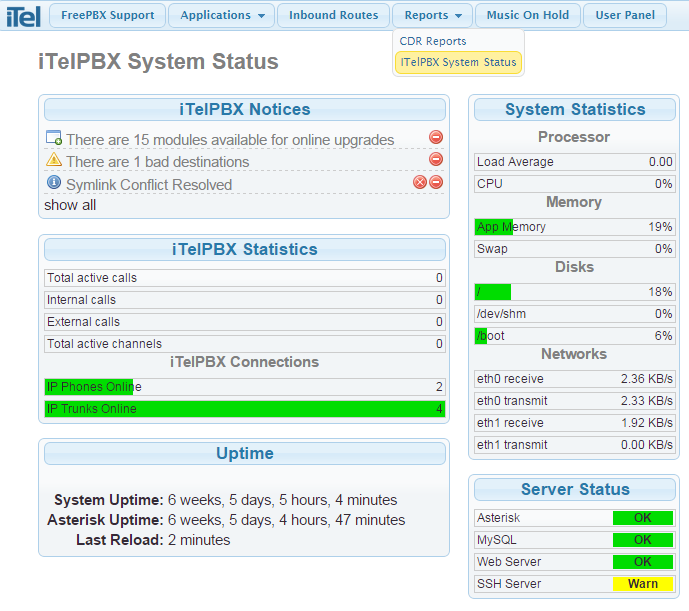Click the Swap usage row
Image resolution: width=689 pixels, height=611 pixels.
pyautogui.click(x=575, y=249)
